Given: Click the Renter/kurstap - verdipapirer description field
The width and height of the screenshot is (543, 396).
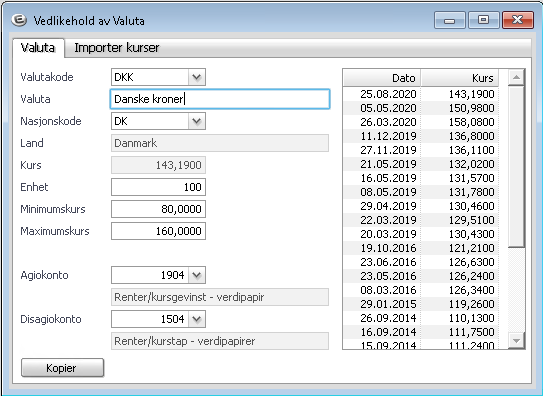Looking at the screenshot, I should (x=220, y=341).
